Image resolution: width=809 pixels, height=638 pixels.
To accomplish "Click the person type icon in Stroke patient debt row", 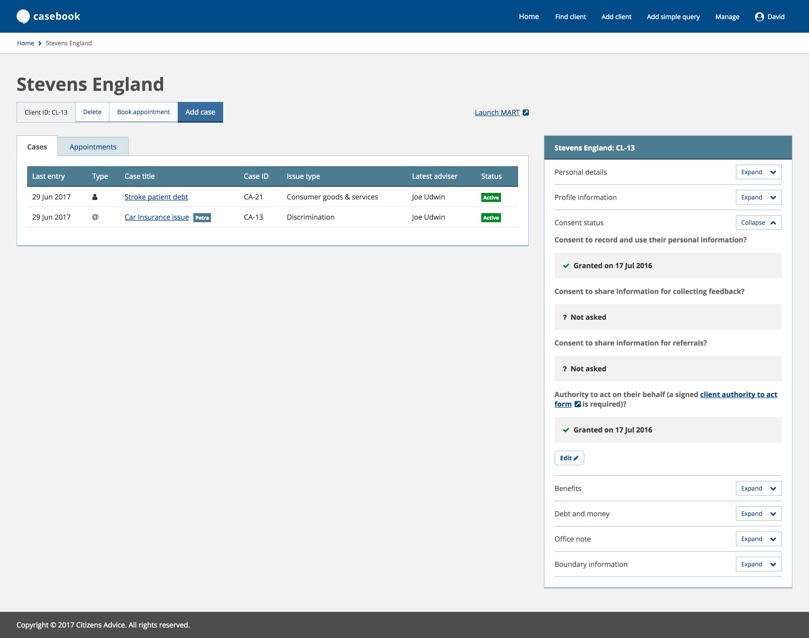I will 94,197.
